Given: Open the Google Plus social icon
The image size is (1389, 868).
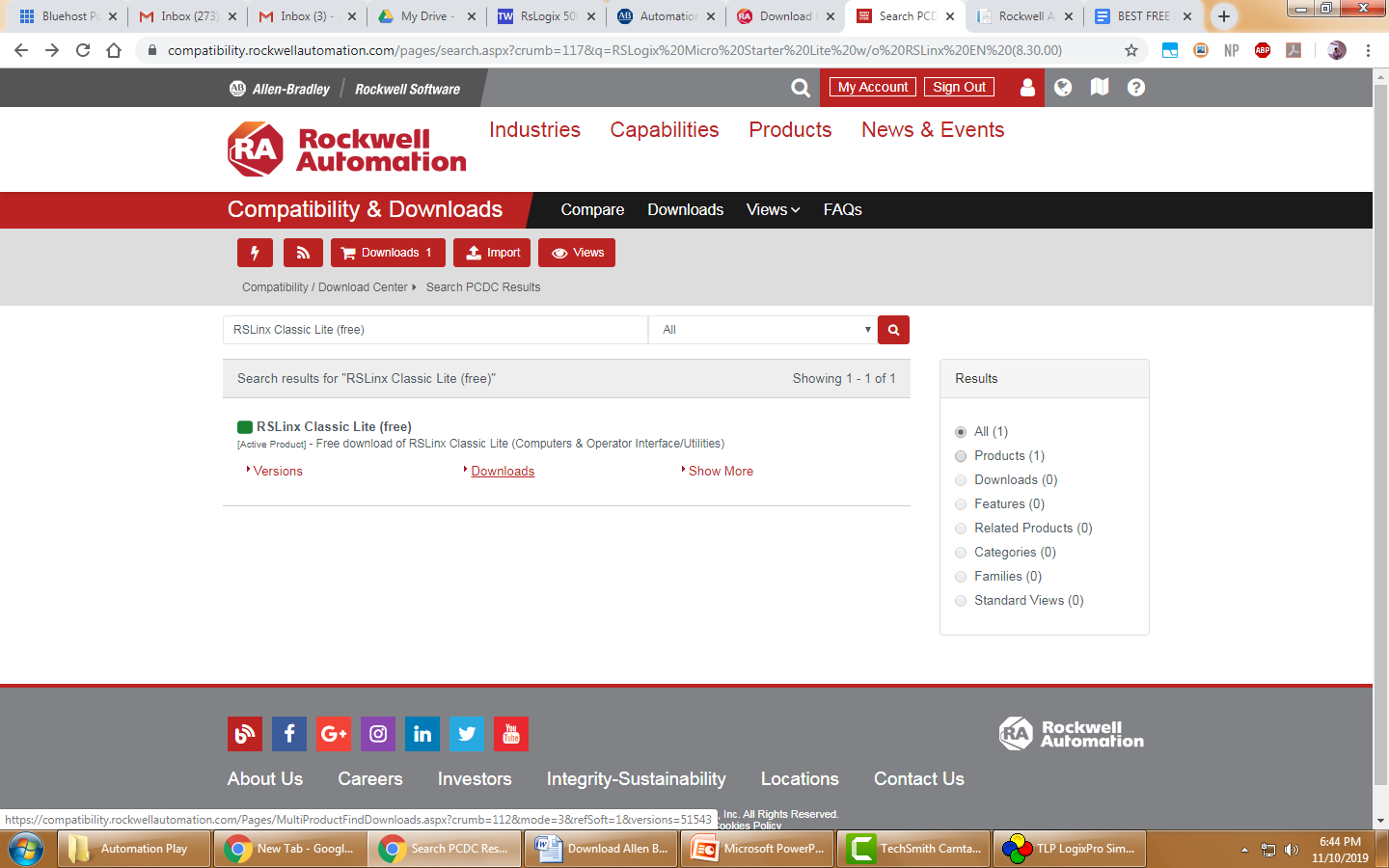Looking at the screenshot, I should point(334,734).
